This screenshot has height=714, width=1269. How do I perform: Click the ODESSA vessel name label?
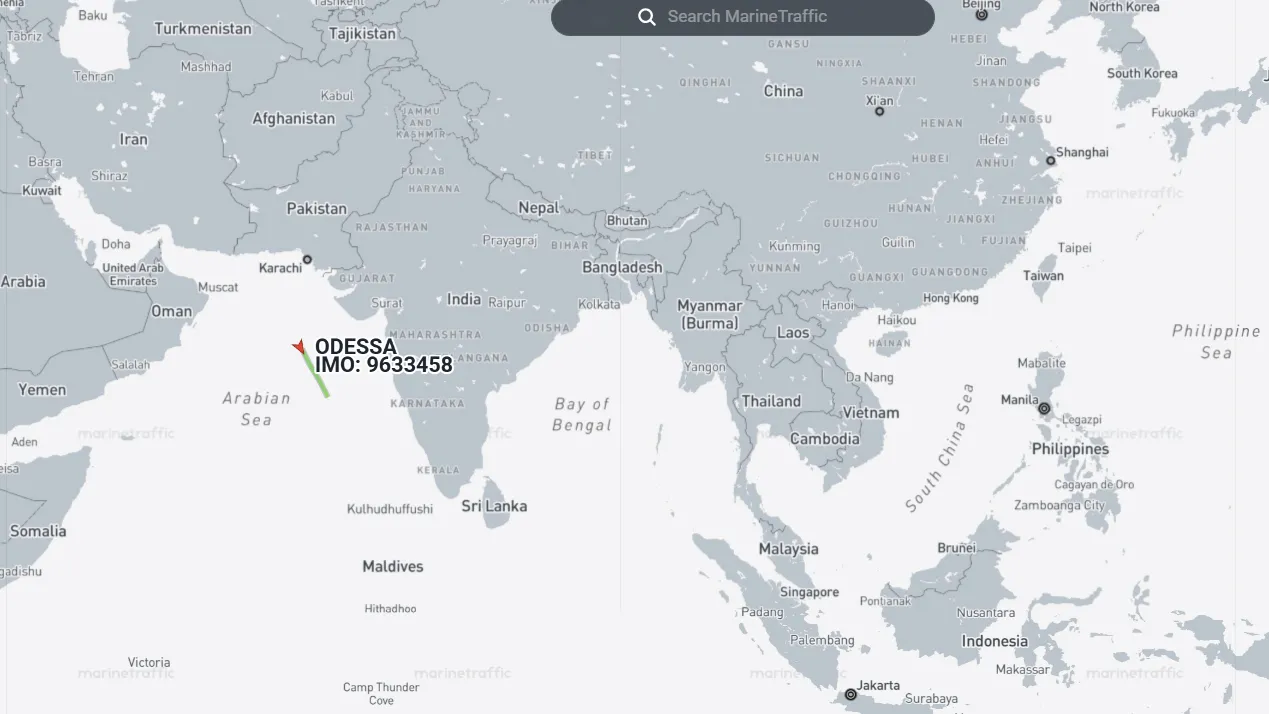(x=355, y=347)
